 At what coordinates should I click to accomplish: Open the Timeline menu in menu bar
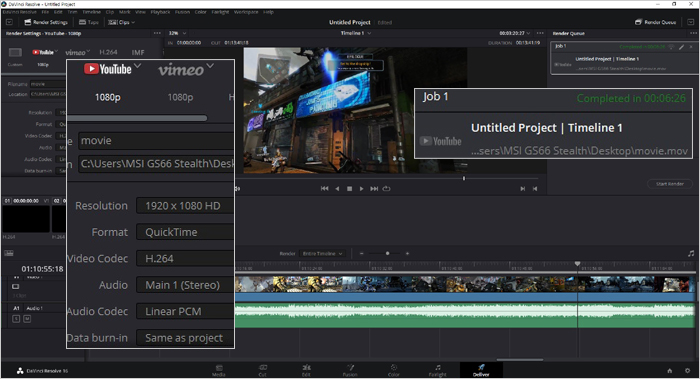[x=92, y=12]
